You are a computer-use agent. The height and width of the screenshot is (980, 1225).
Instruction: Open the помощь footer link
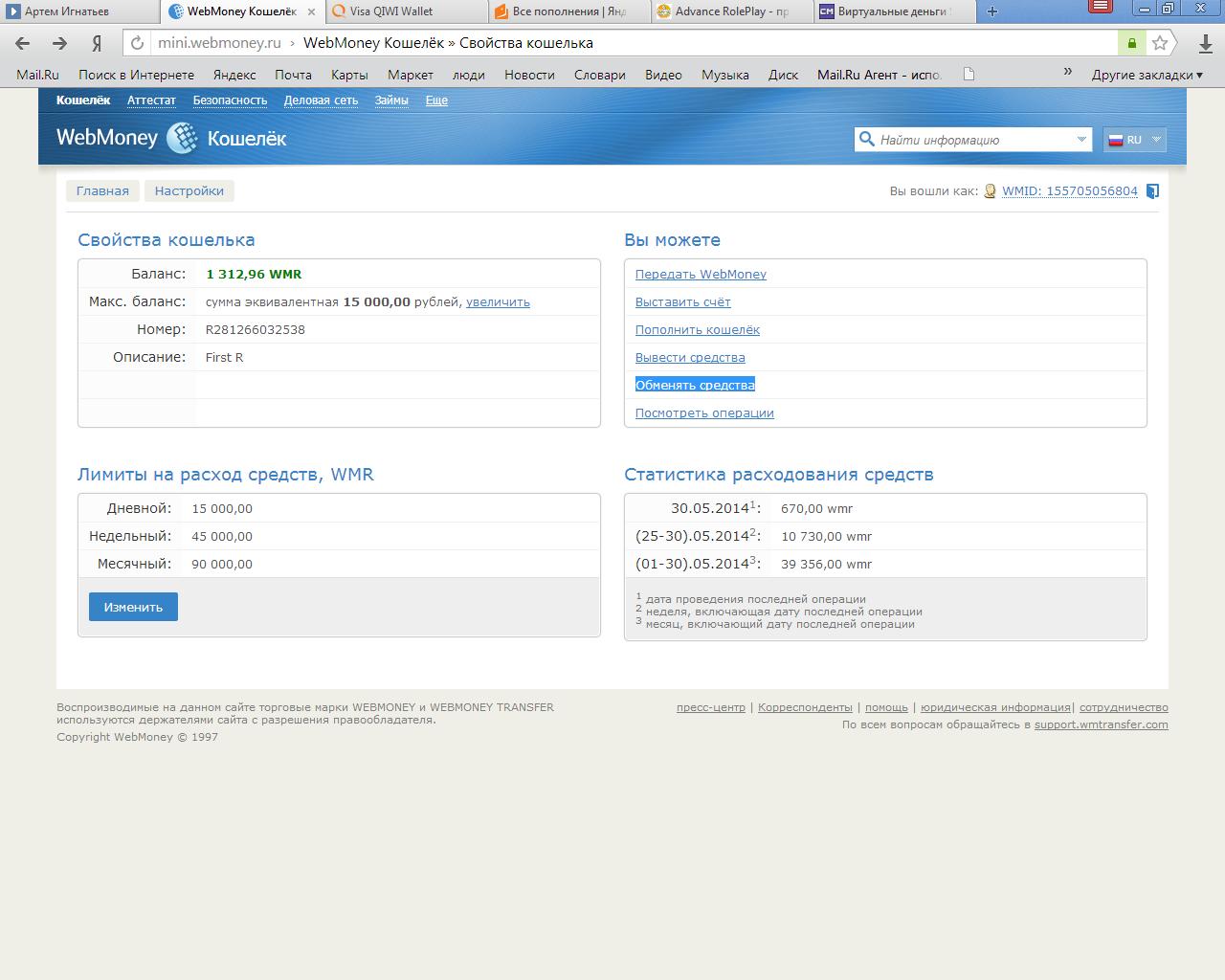[886, 707]
